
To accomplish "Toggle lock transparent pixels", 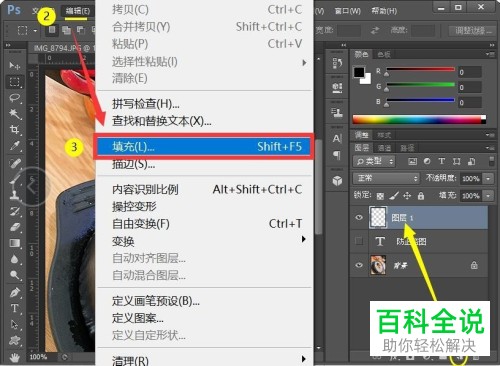I will pos(380,196).
